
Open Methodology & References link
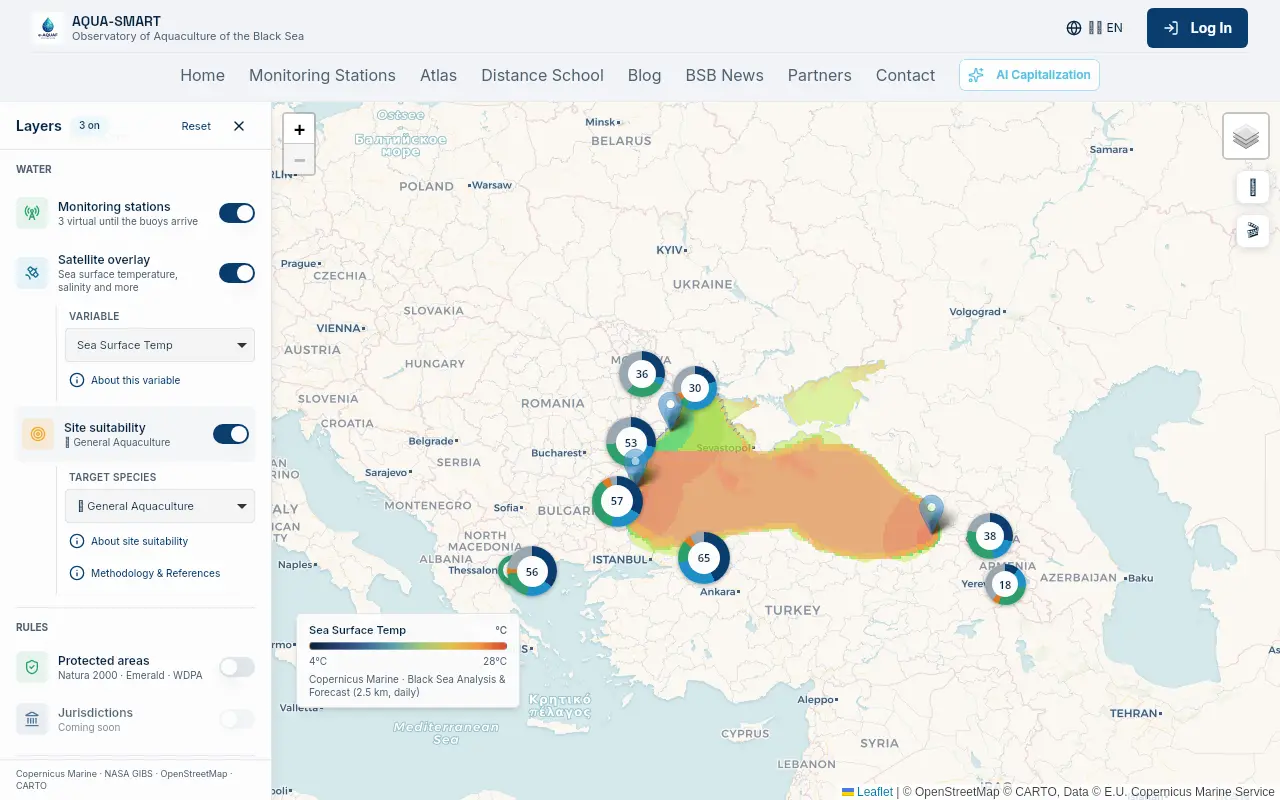pos(145,573)
